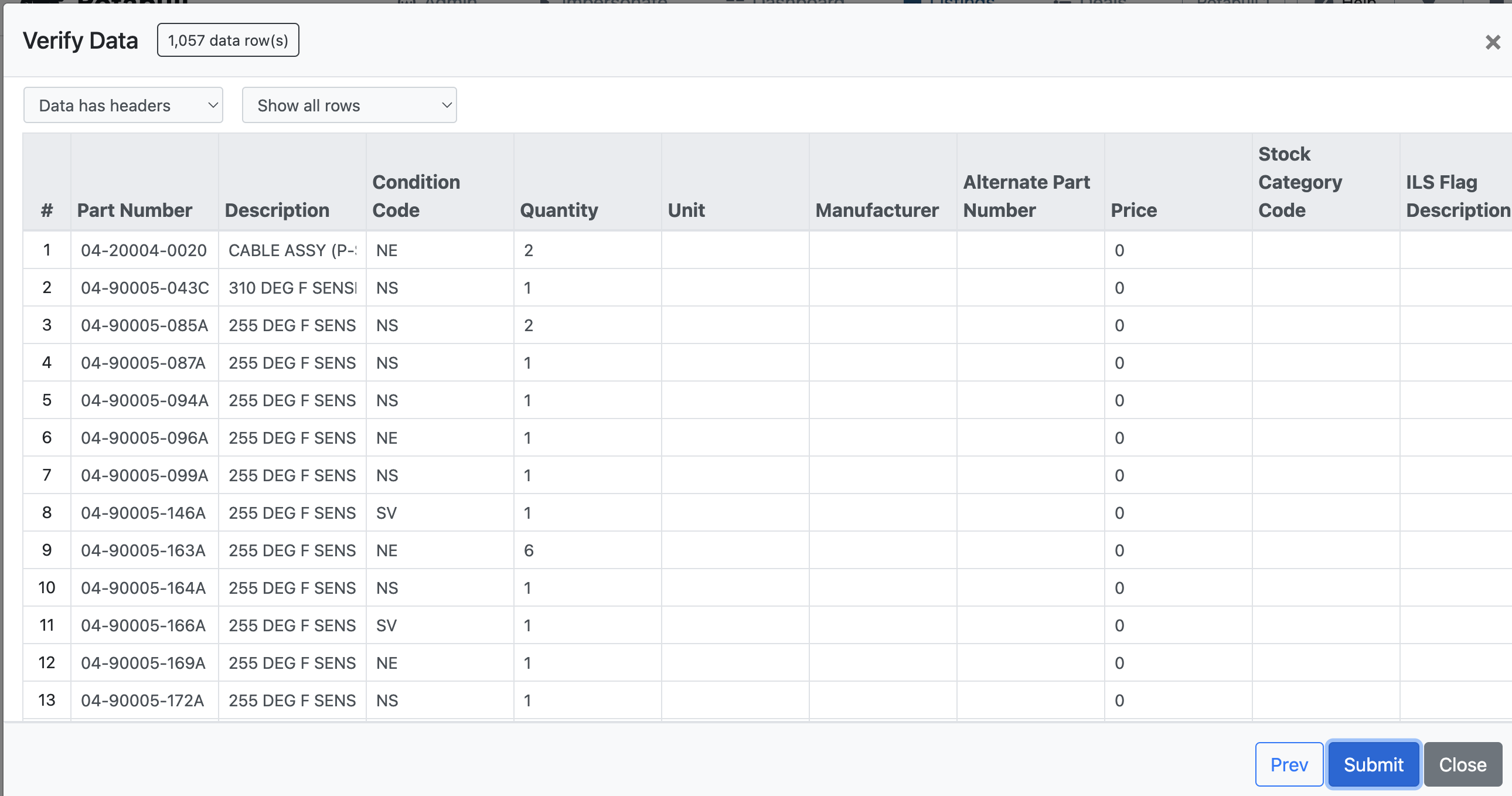
Task: Click the 310 DEG F SENS description cell
Action: coord(292,288)
